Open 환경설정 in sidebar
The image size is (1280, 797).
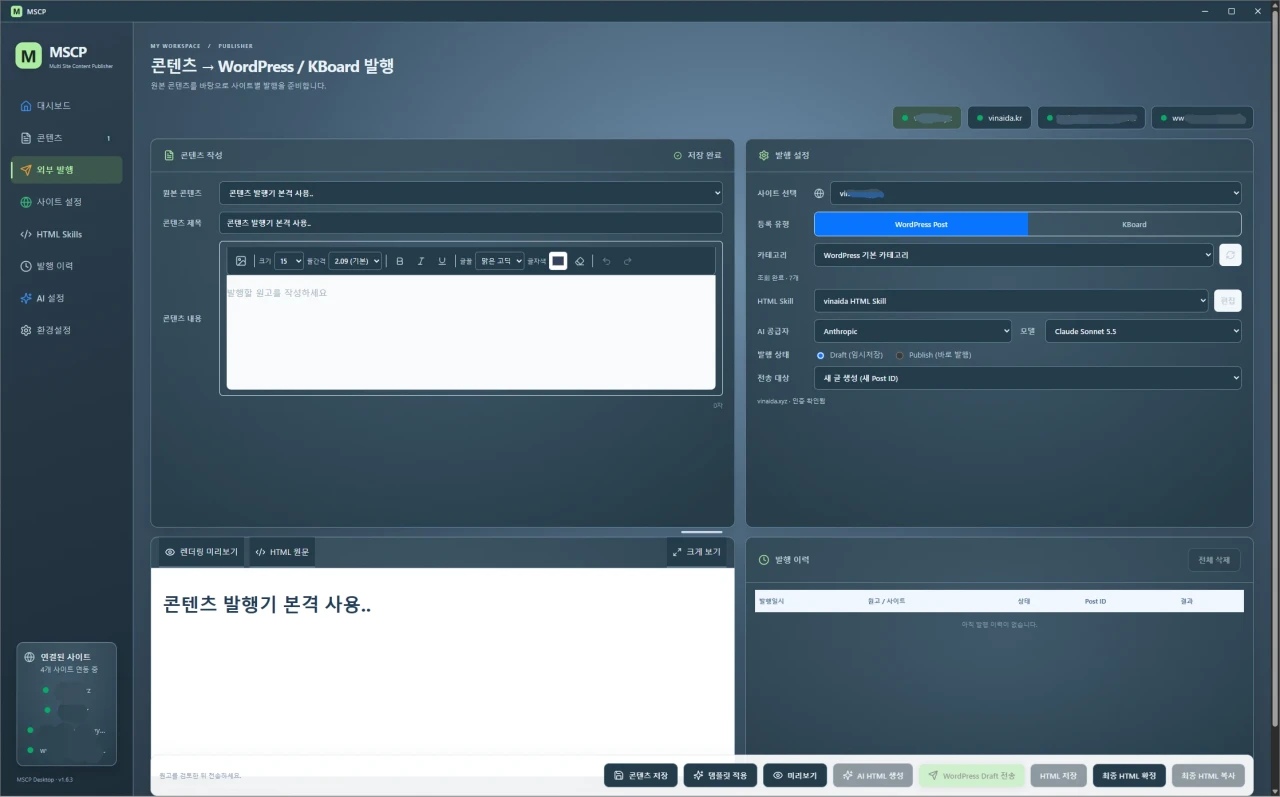[x=66, y=330]
